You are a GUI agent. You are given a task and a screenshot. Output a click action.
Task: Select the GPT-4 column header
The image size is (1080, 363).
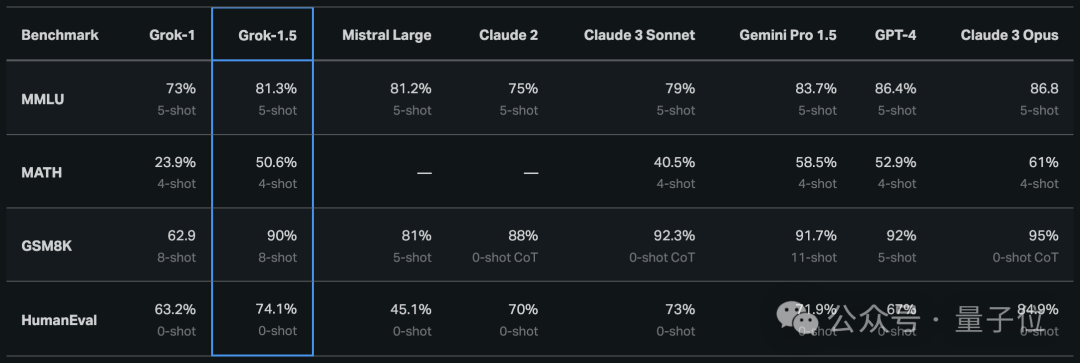coord(894,35)
